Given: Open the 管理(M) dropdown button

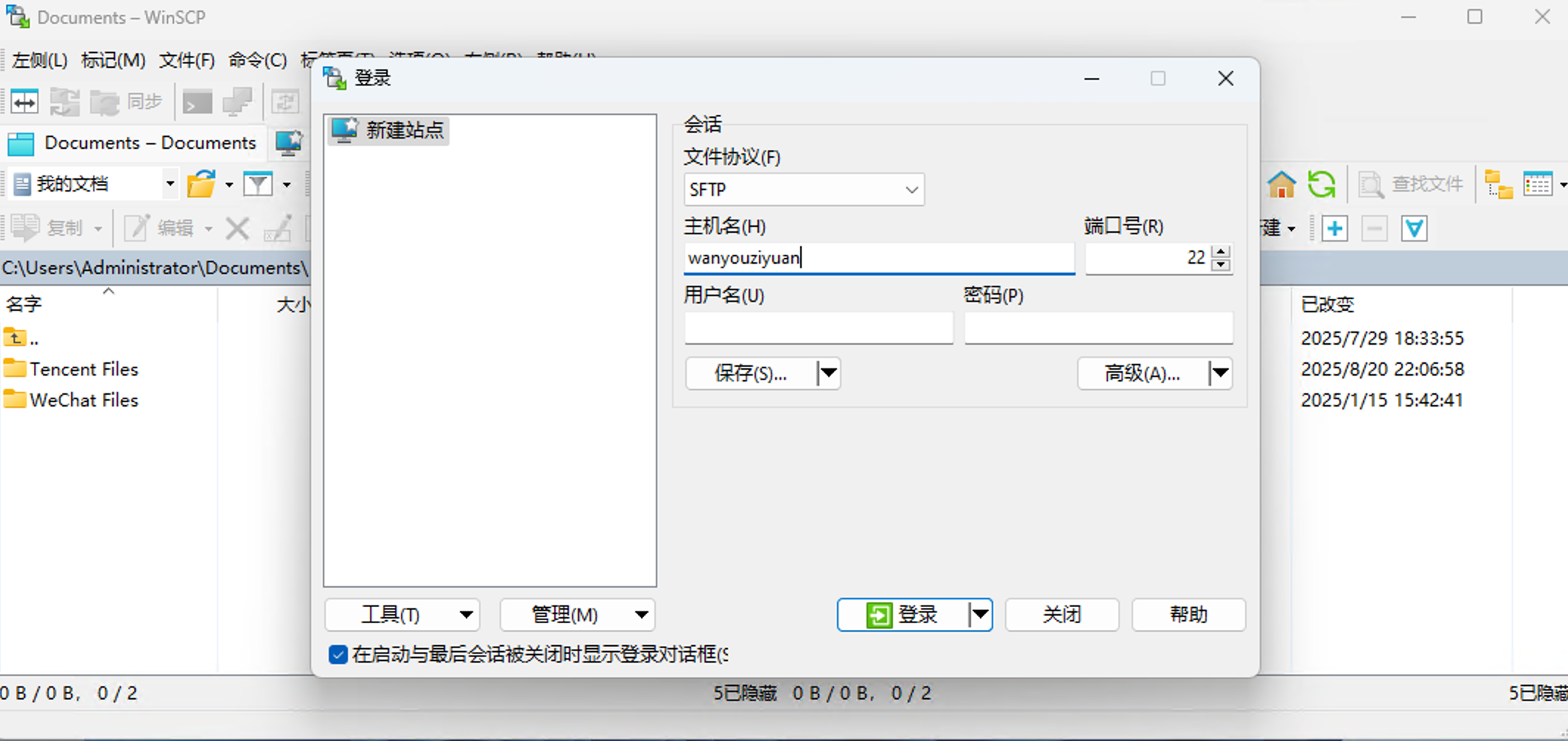Looking at the screenshot, I should (x=578, y=614).
